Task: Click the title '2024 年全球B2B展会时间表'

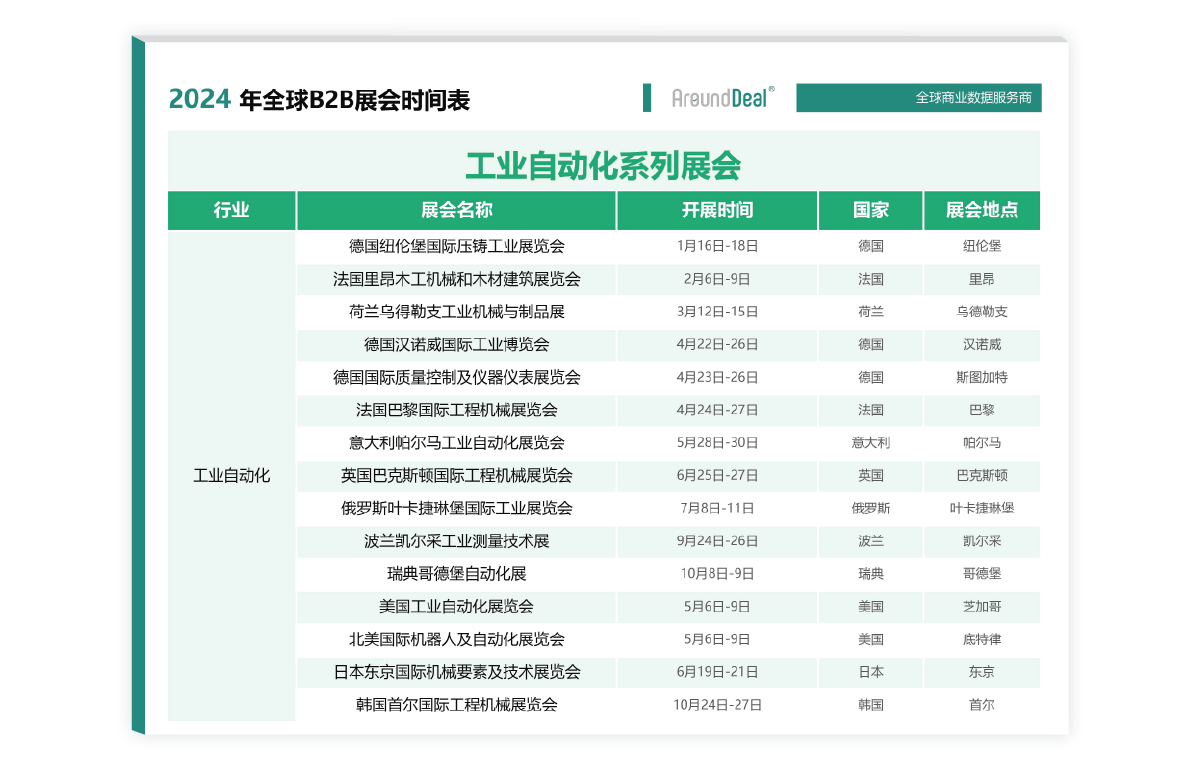Action: [x=320, y=99]
